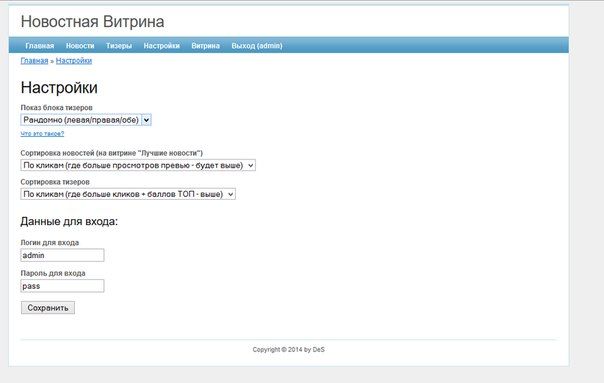Follow the Главная breadcrumb link
604x383 pixels.
pos(34,60)
